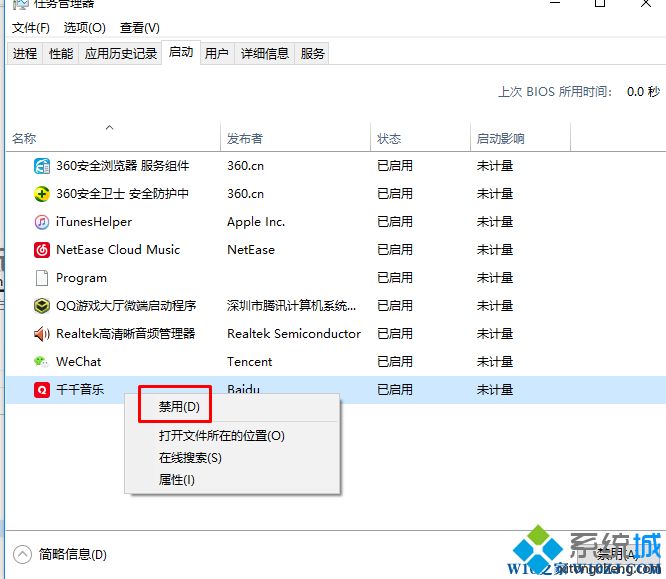Sort by the 名称 column header

[x=24, y=138]
